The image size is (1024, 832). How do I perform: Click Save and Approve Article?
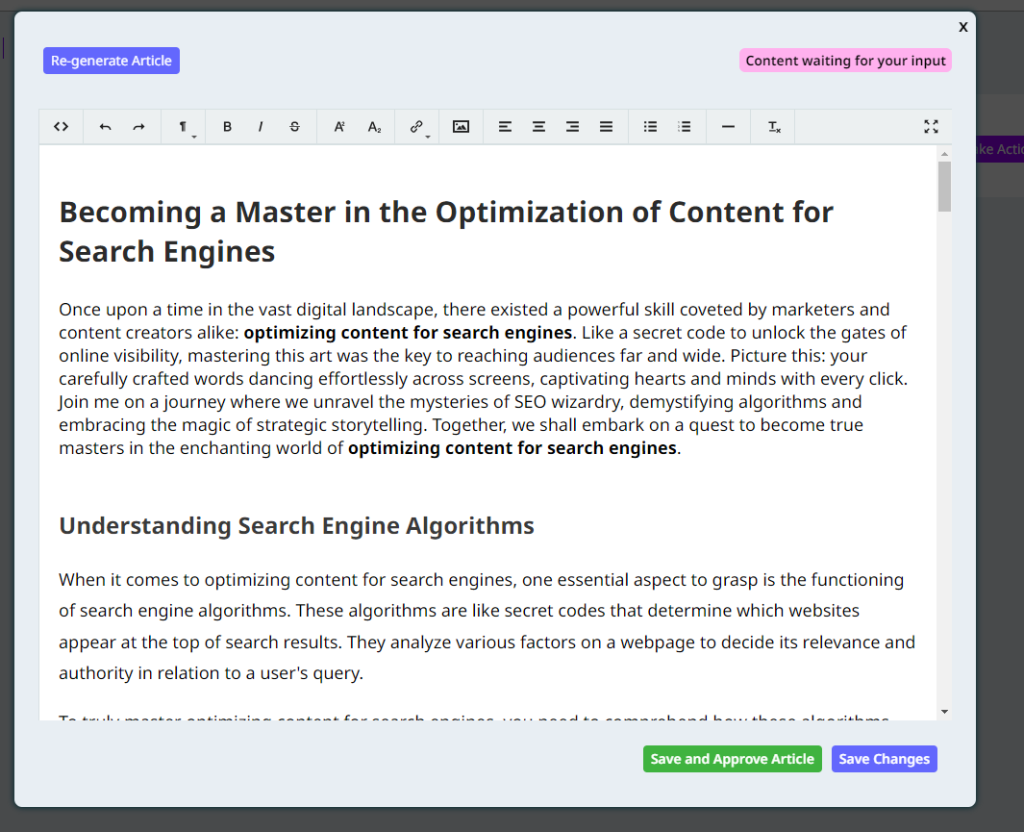pos(732,759)
